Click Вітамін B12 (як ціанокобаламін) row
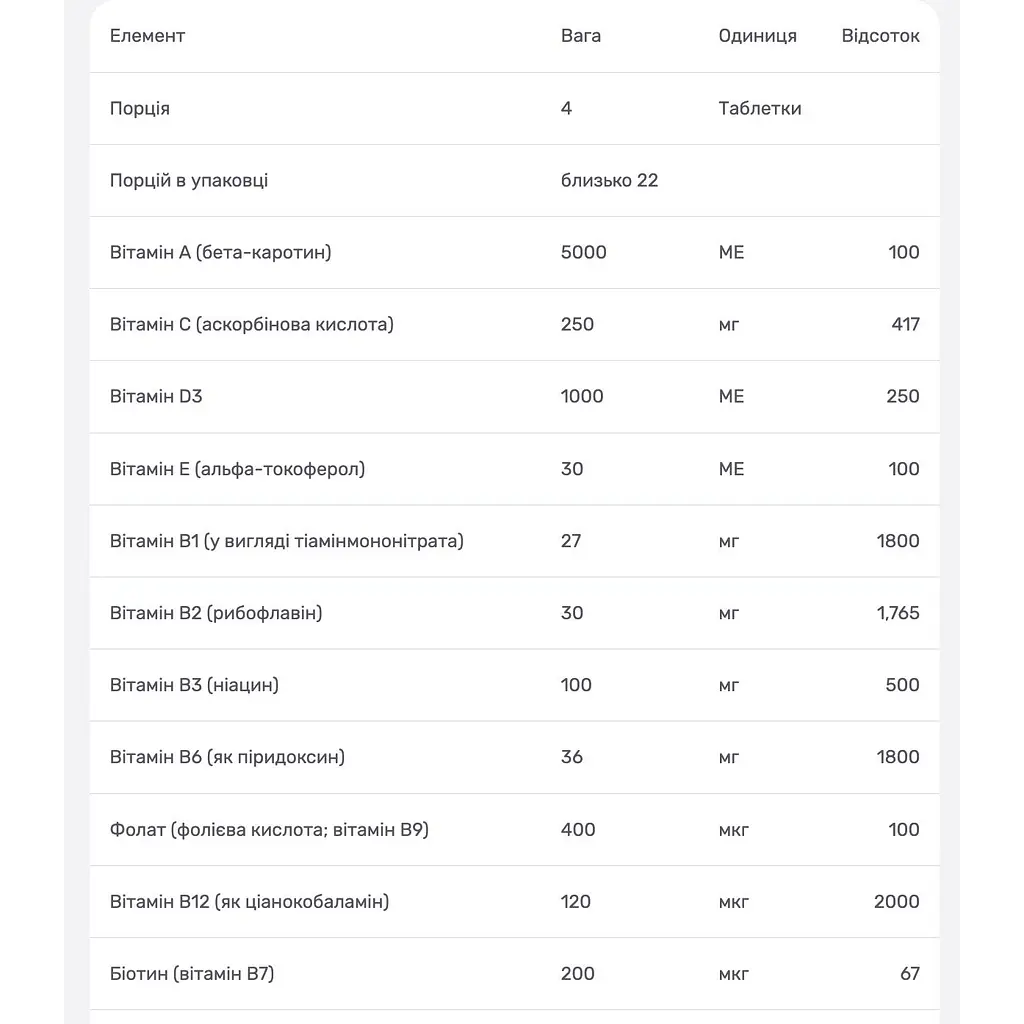This screenshot has height=1024, width=1024. pyautogui.click(x=515, y=902)
